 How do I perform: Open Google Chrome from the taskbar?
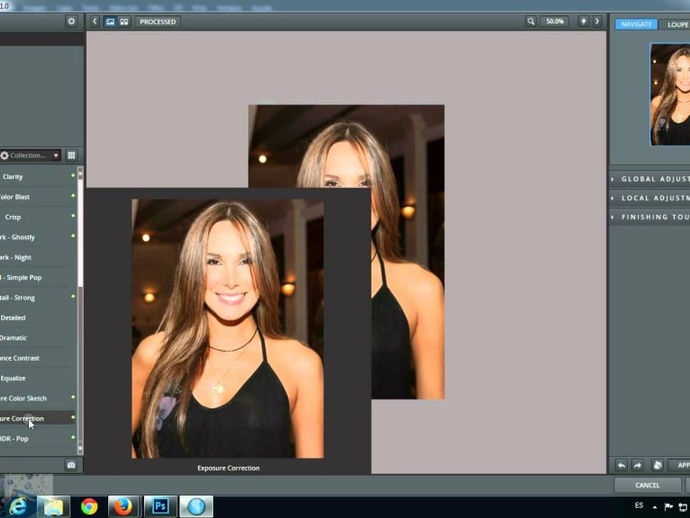89,507
